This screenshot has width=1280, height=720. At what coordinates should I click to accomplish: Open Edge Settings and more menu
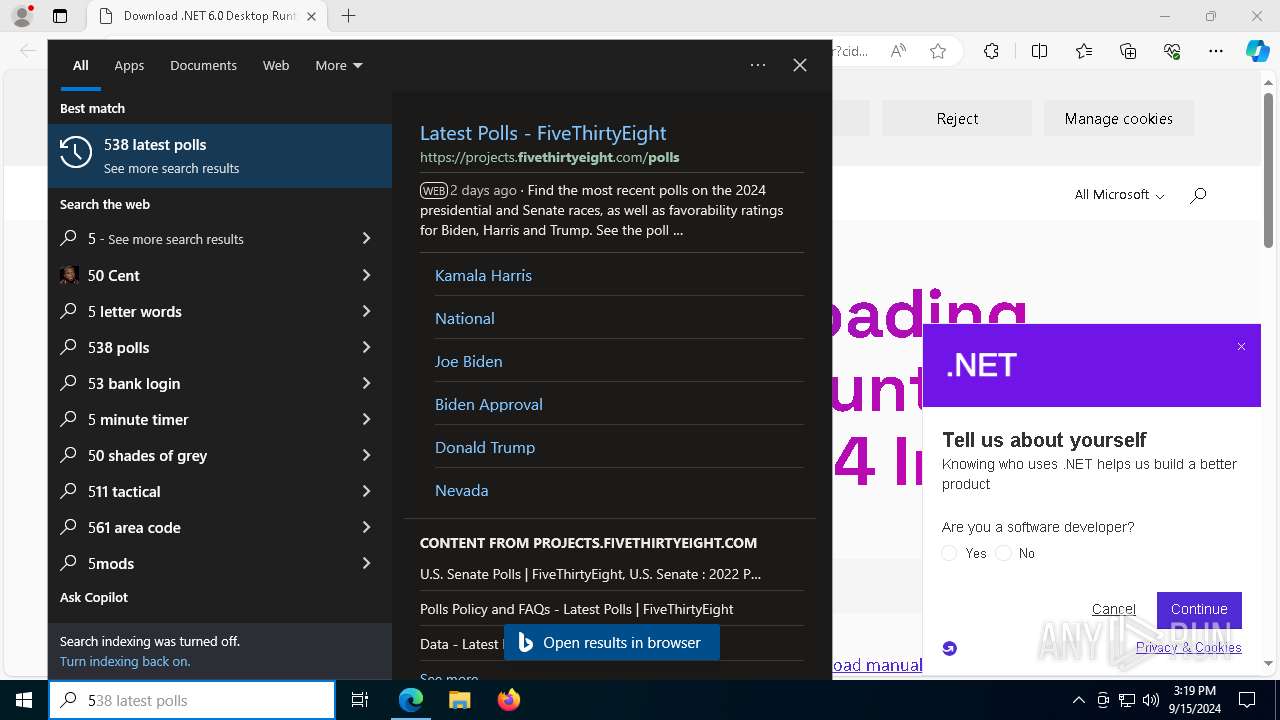coord(1216,51)
